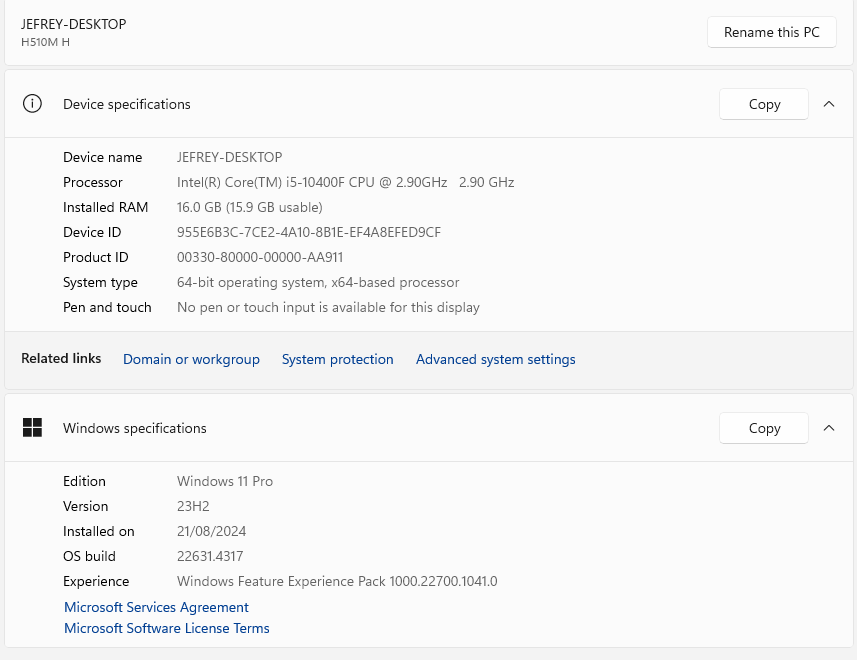Viewport: 857px width, 660px height.
Task: Collapse the Device specifications section chevron
Action: 829,104
